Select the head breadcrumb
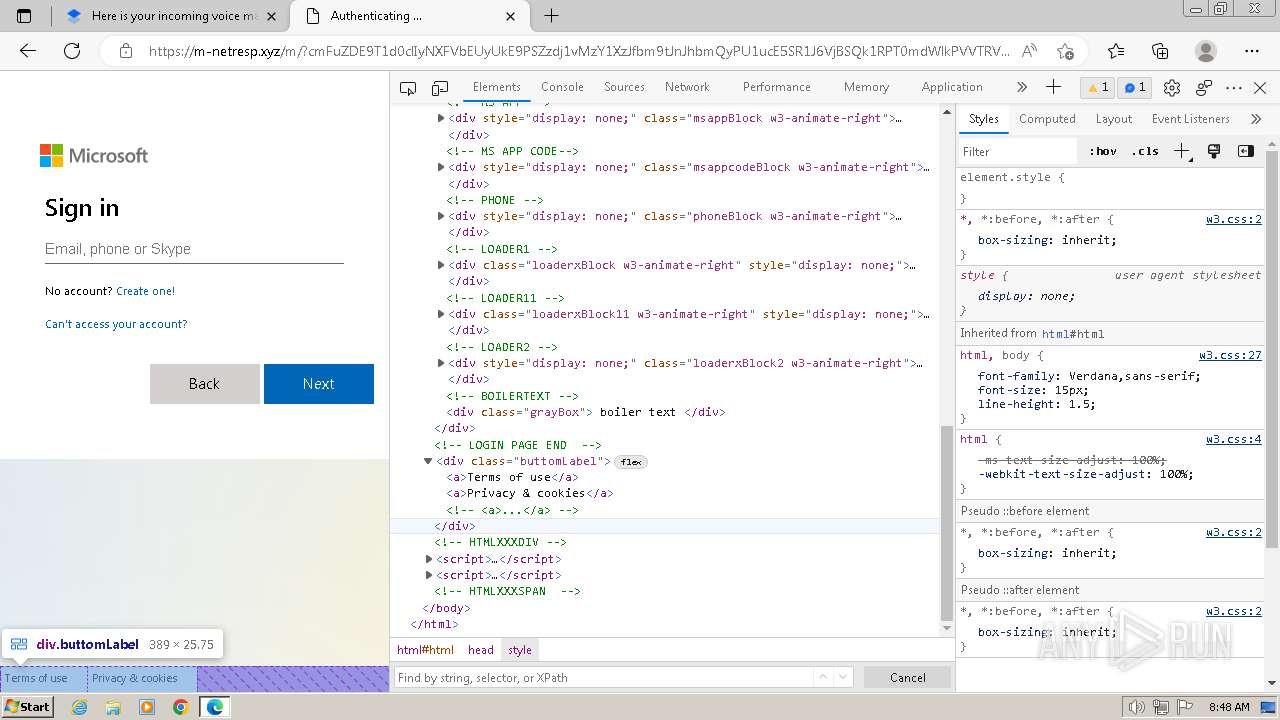Screen dimensions: 1280x720 point(481,650)
